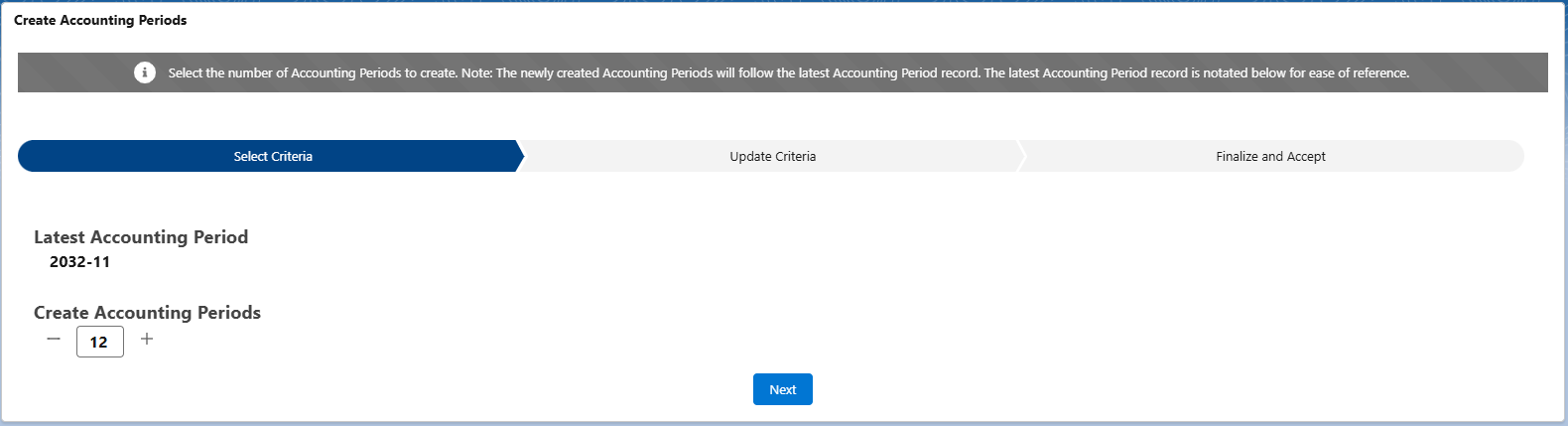Click the word "Note:" in the banner
The width and height of the screenshot is (1568, 426).
click(476, 72)
